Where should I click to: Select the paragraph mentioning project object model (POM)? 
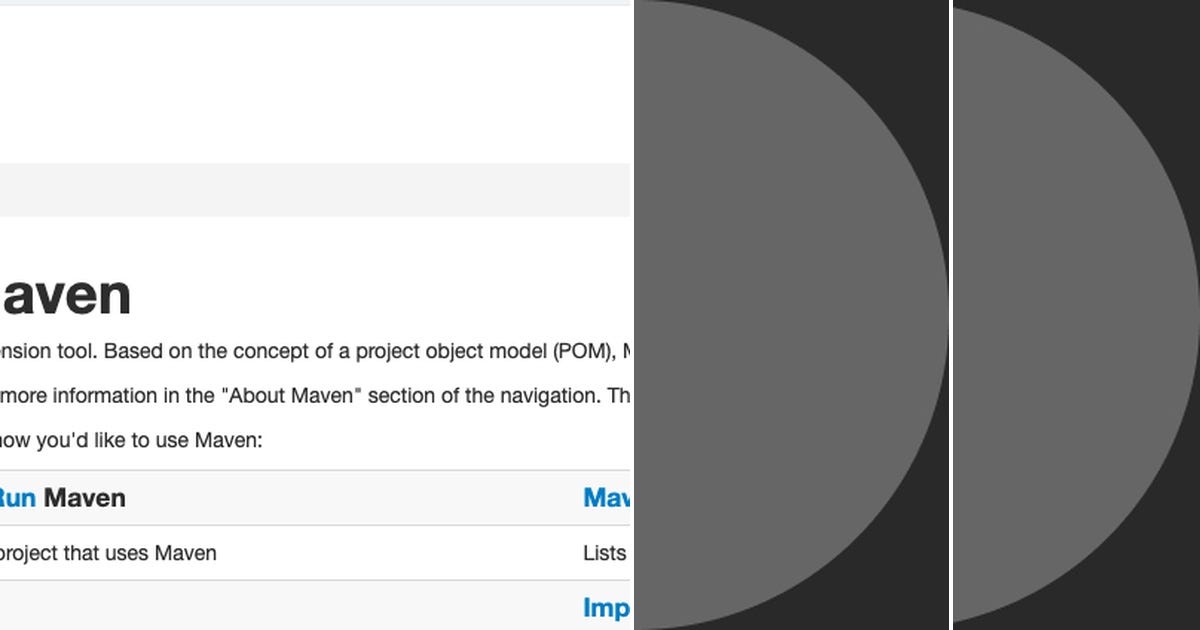click(300, 351)
